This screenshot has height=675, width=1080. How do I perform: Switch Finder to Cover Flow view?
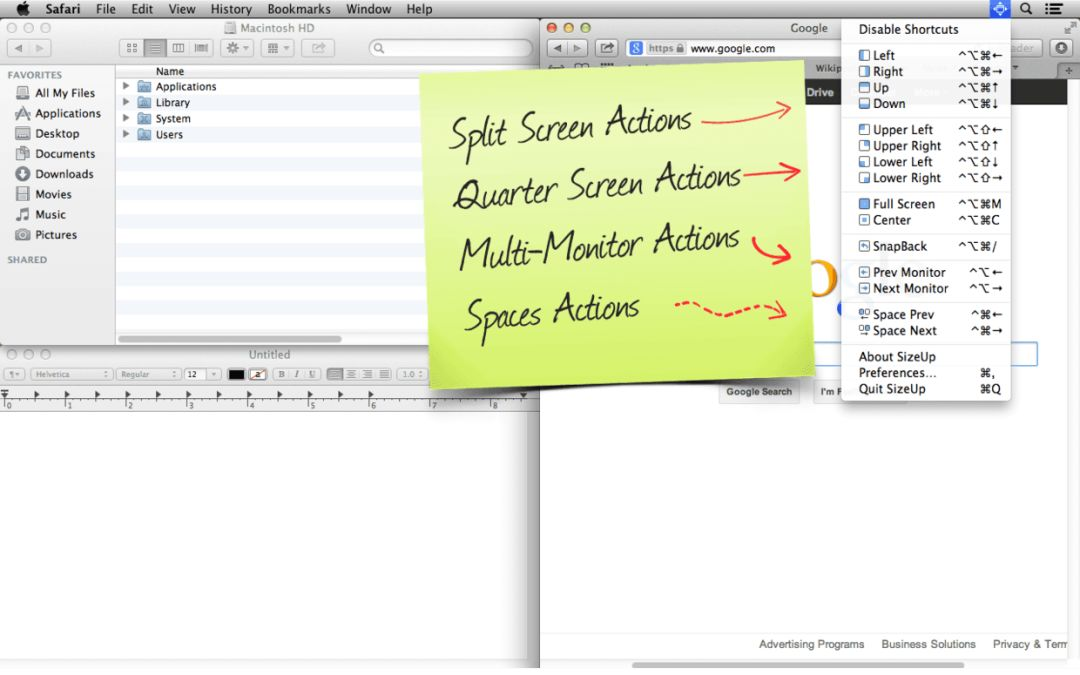click(201, 48)
